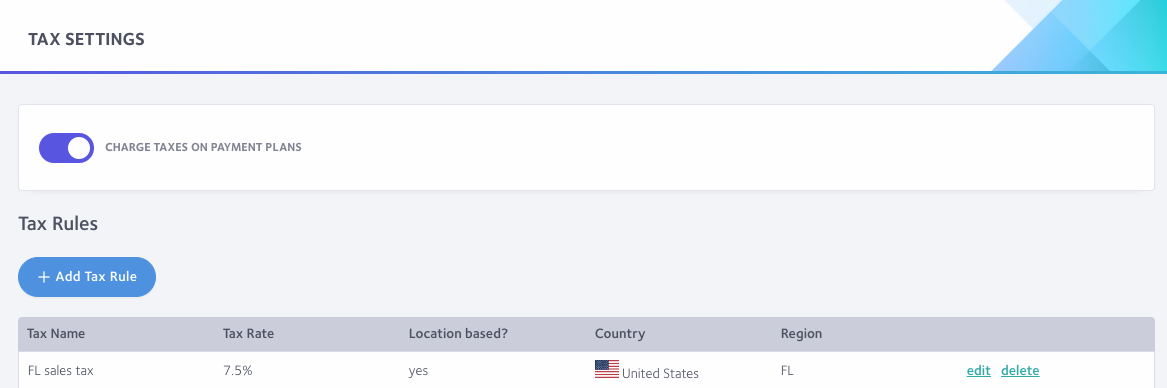Viewport: 1167px width, 388px height.
Task: Click the Charge Taxes on Payment Plans label
Action: tap(203, 147)
